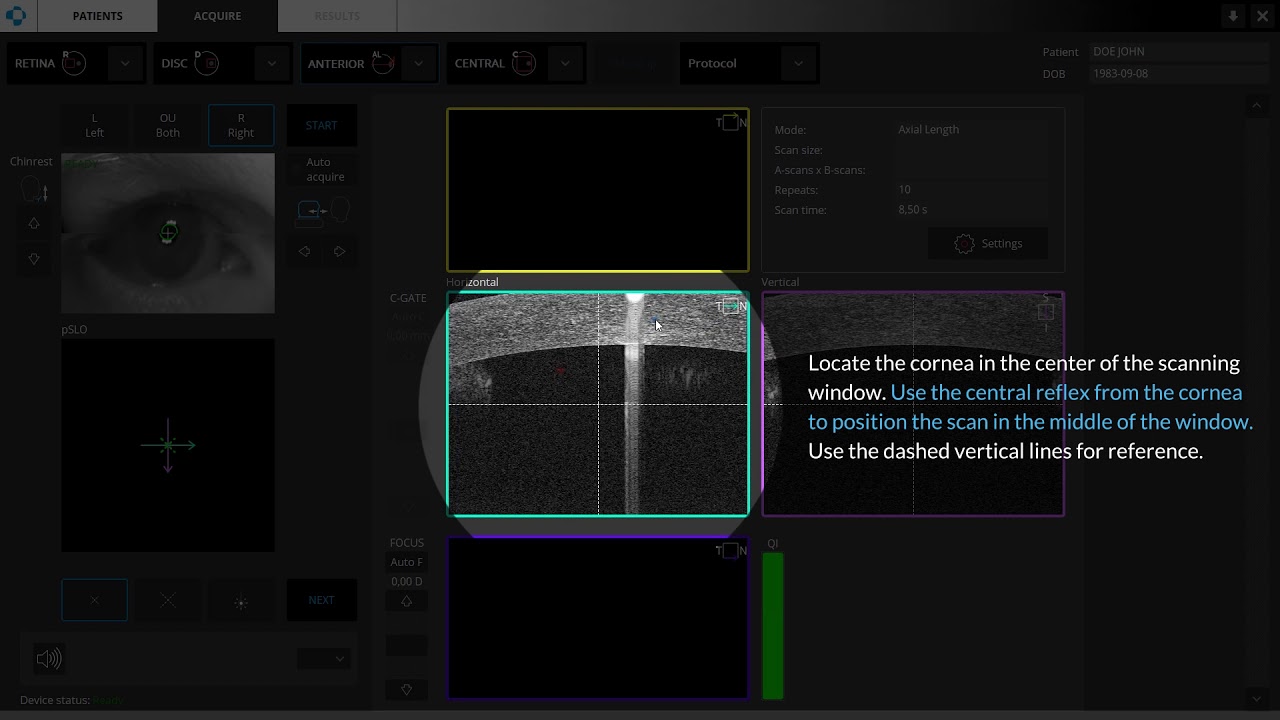Click the Scan time value 8,50 s
The height and width of the screenshot is (720, 1280).
pos(913,210)
